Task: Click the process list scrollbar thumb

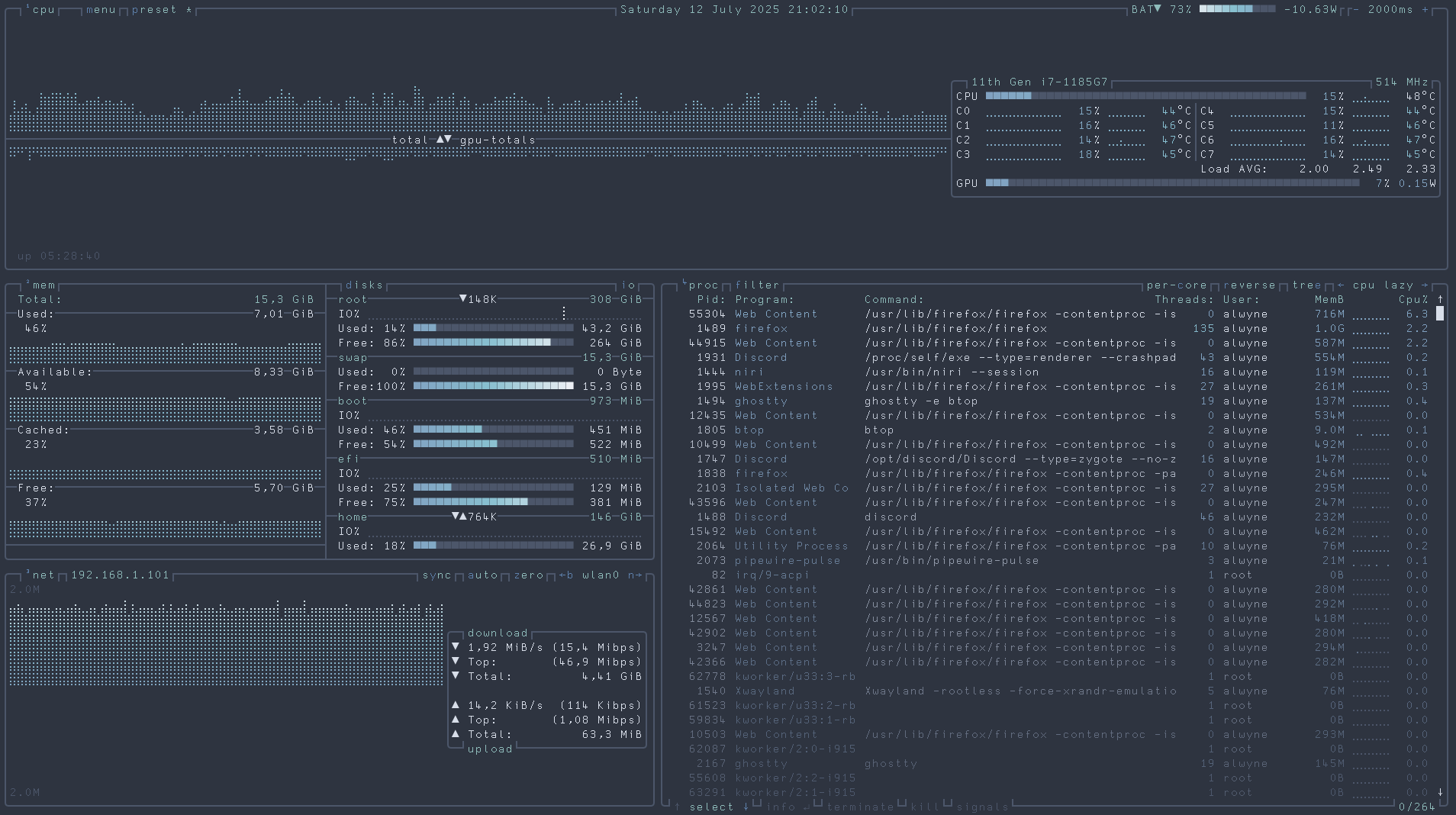Action: [1440, 314]
